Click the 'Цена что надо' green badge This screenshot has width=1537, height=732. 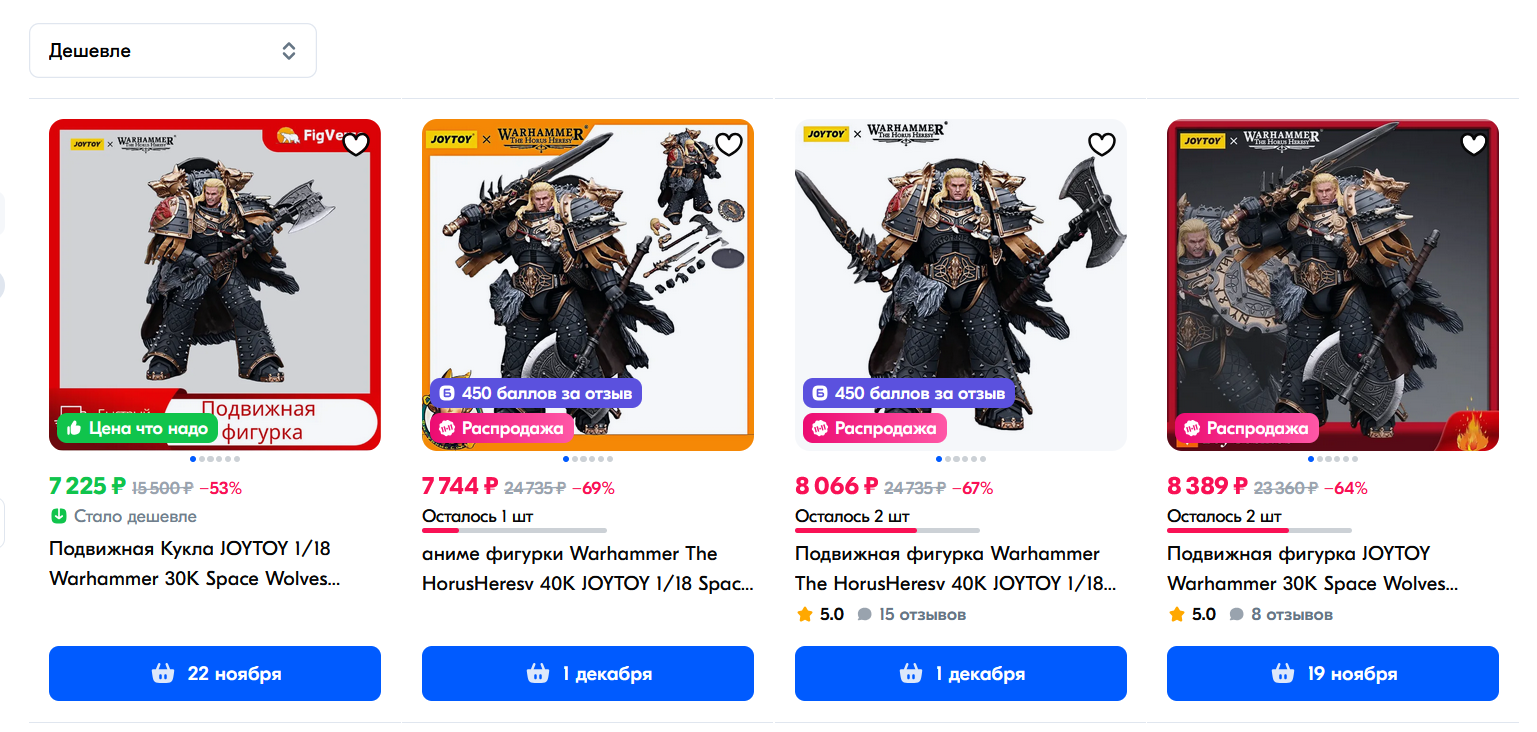click(x=138, y=428)
